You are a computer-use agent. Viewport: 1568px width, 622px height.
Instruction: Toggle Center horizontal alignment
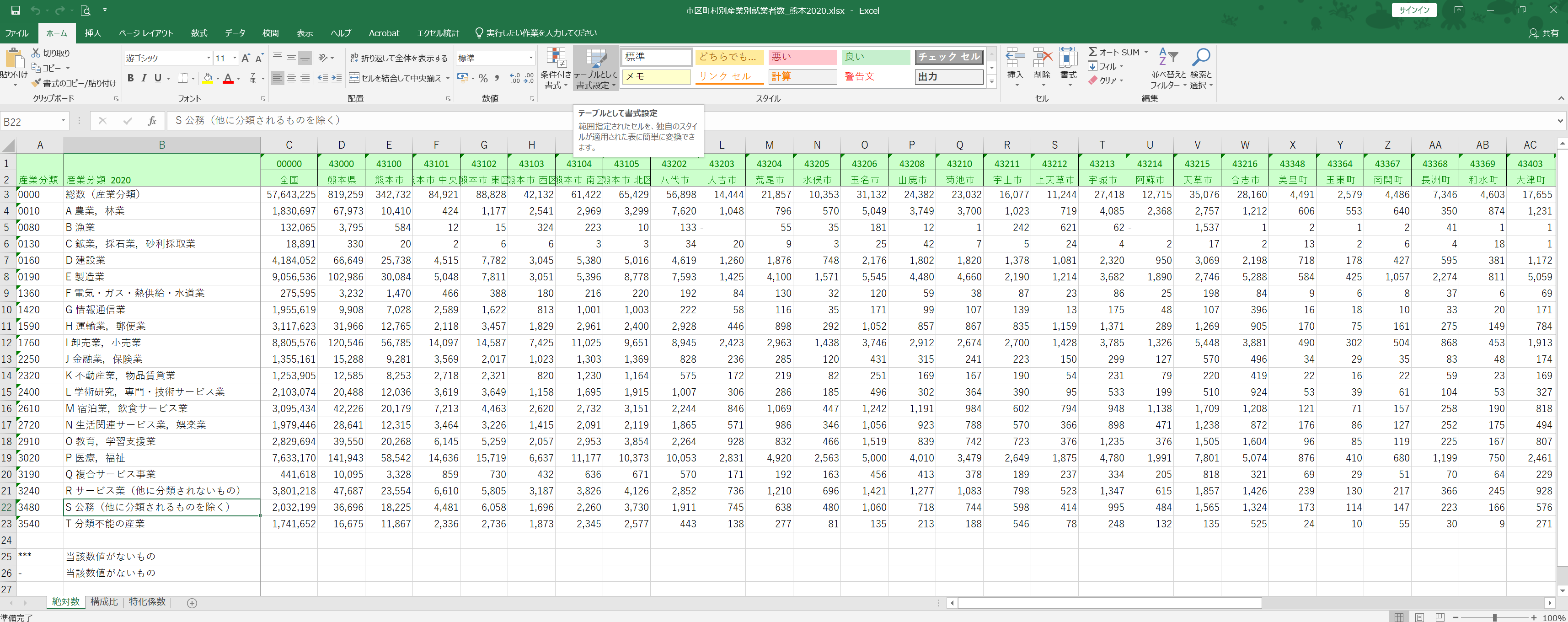point(291,78)
